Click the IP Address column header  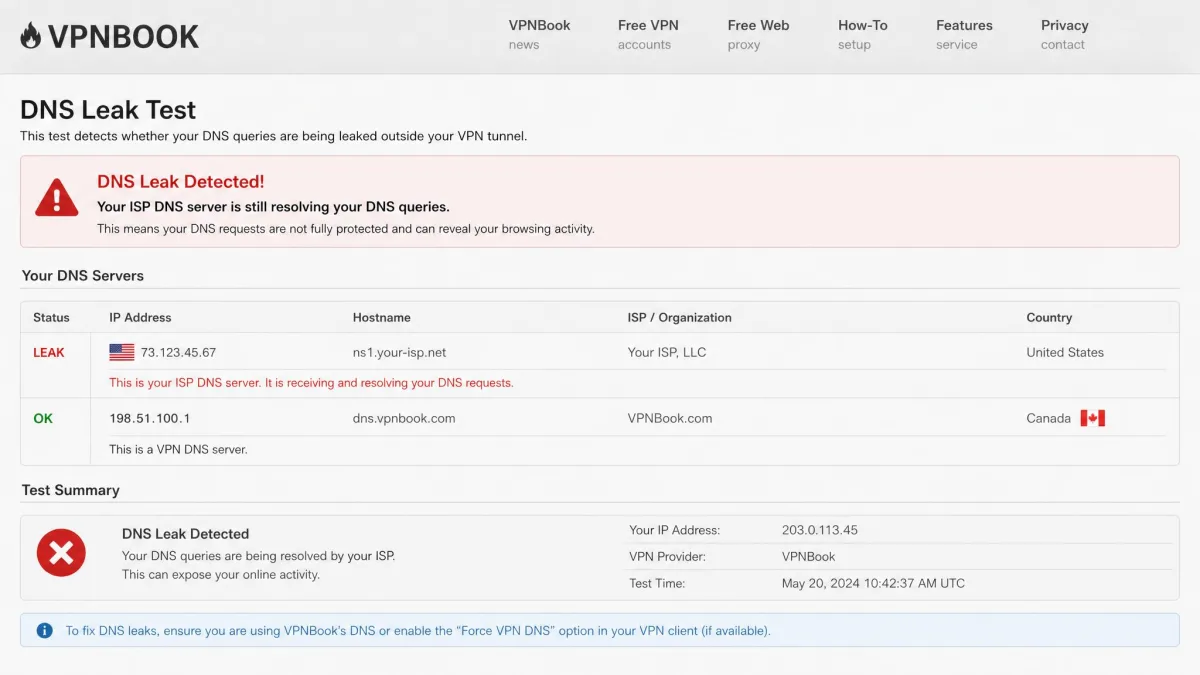coord(140,318)
